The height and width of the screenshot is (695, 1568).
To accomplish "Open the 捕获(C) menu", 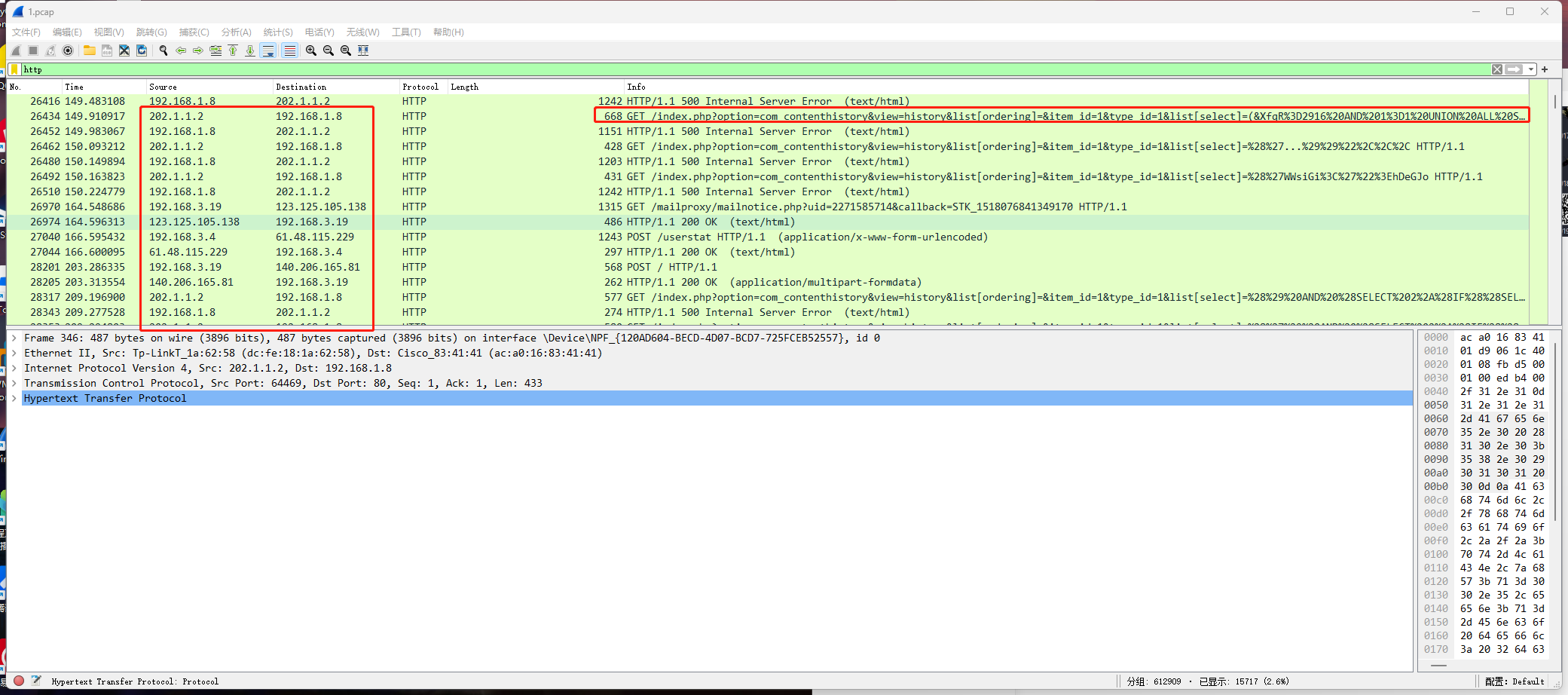I will [194, 32].
